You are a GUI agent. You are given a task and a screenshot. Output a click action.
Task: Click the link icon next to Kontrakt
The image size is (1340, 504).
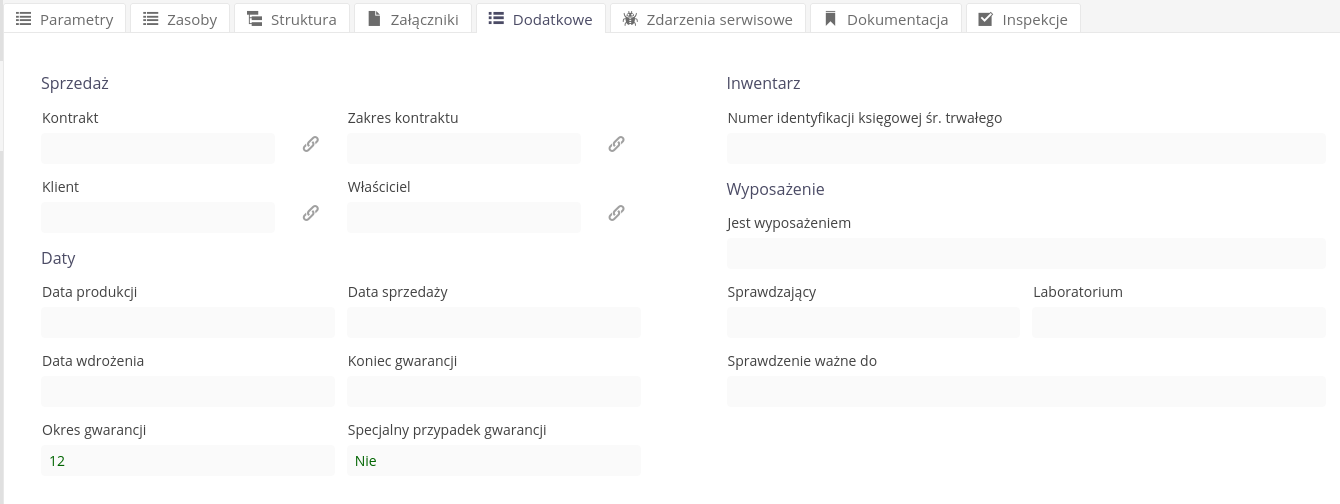[311, 144]
